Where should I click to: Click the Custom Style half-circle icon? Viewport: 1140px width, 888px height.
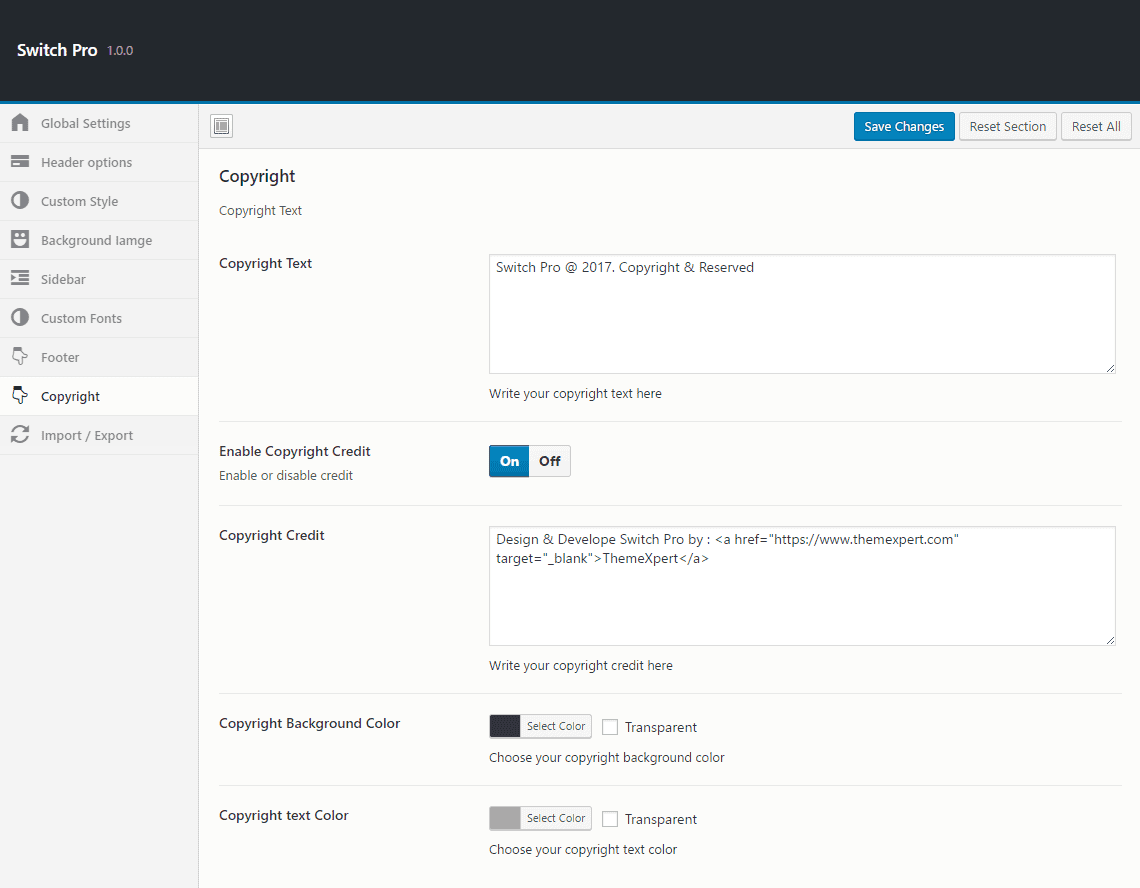[20, 201]
